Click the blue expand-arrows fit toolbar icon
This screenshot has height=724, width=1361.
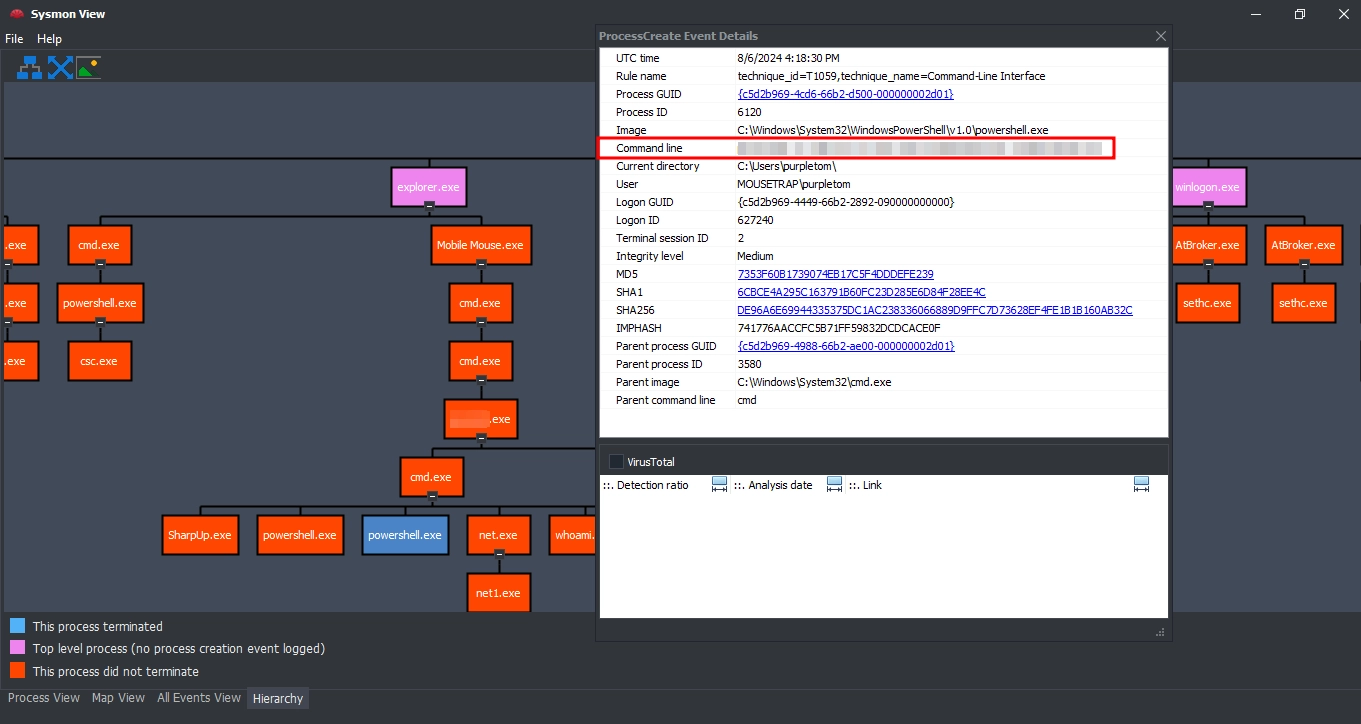(x=60, y=68)
